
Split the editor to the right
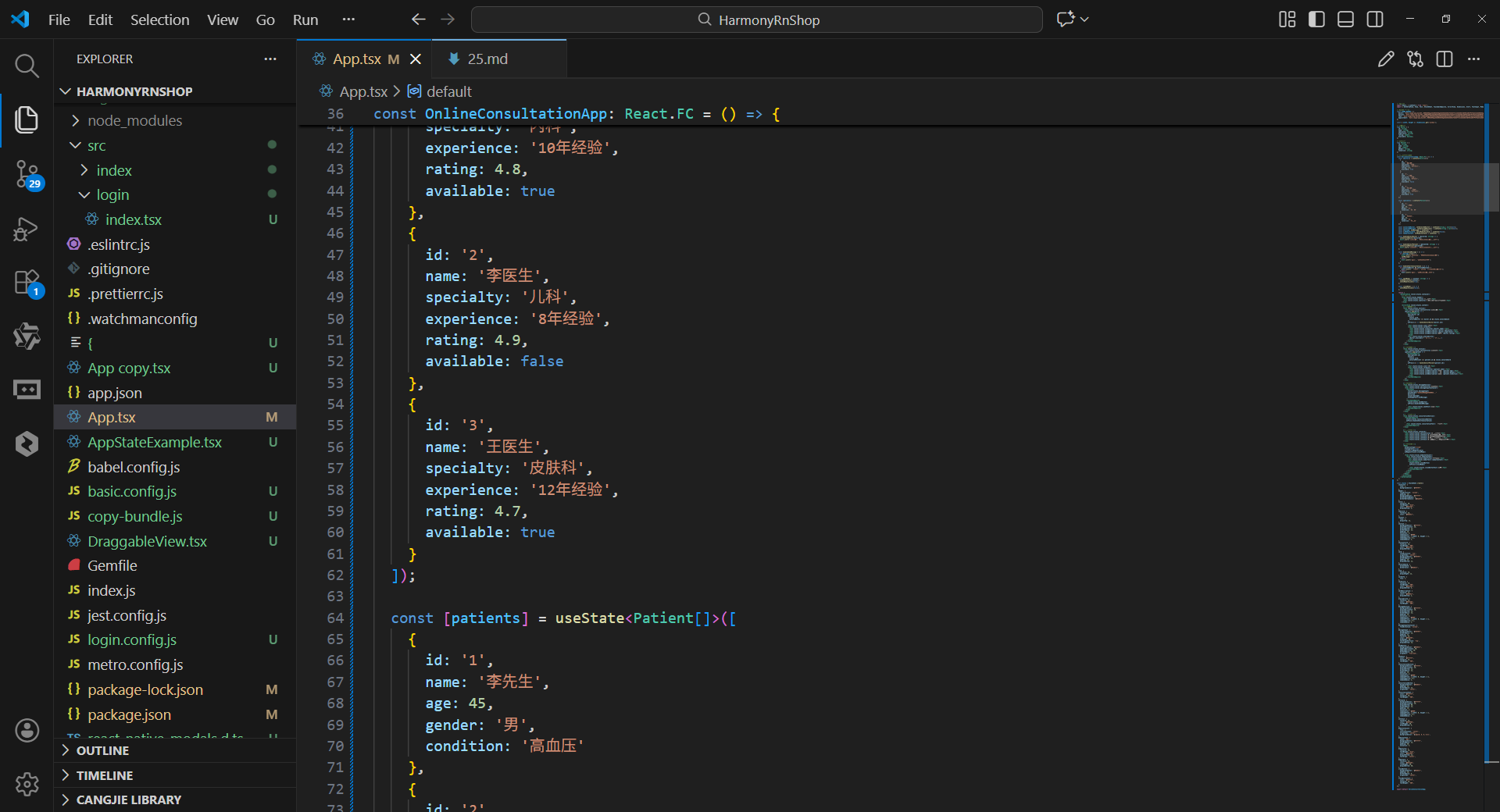pos(1445,59)
